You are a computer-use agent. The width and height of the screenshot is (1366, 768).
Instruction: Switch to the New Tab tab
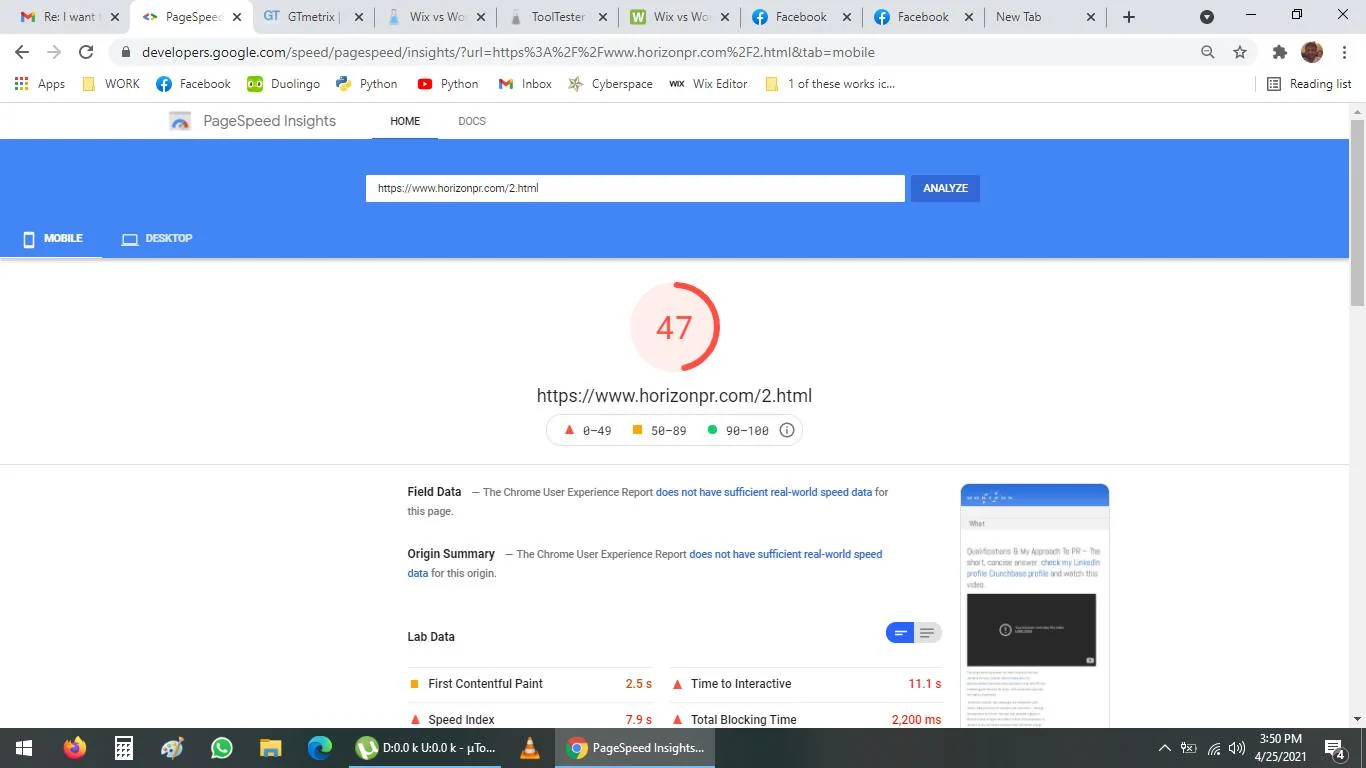tap(1046, 17)
